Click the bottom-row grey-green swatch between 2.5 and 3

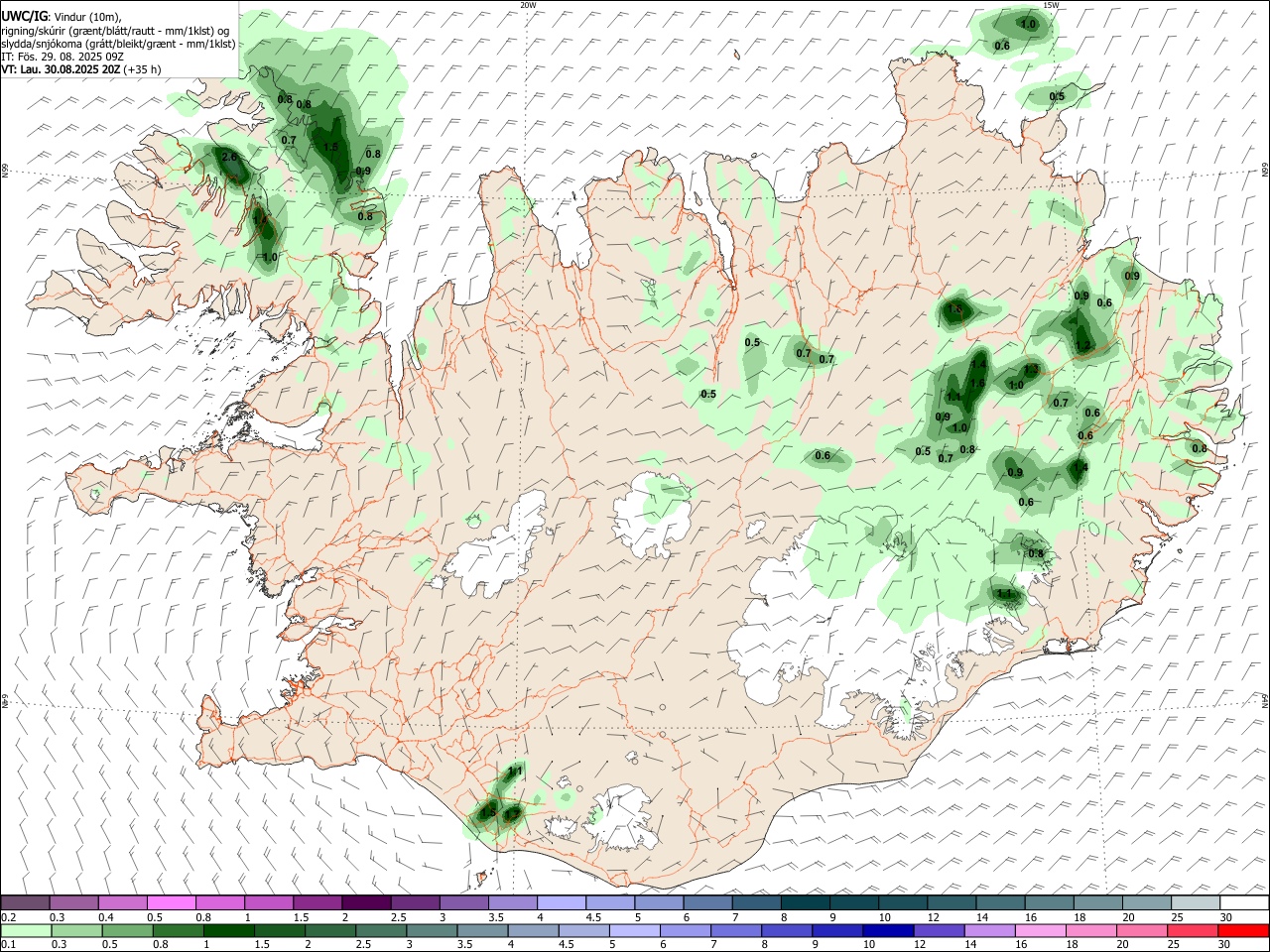tap(382, 931)
